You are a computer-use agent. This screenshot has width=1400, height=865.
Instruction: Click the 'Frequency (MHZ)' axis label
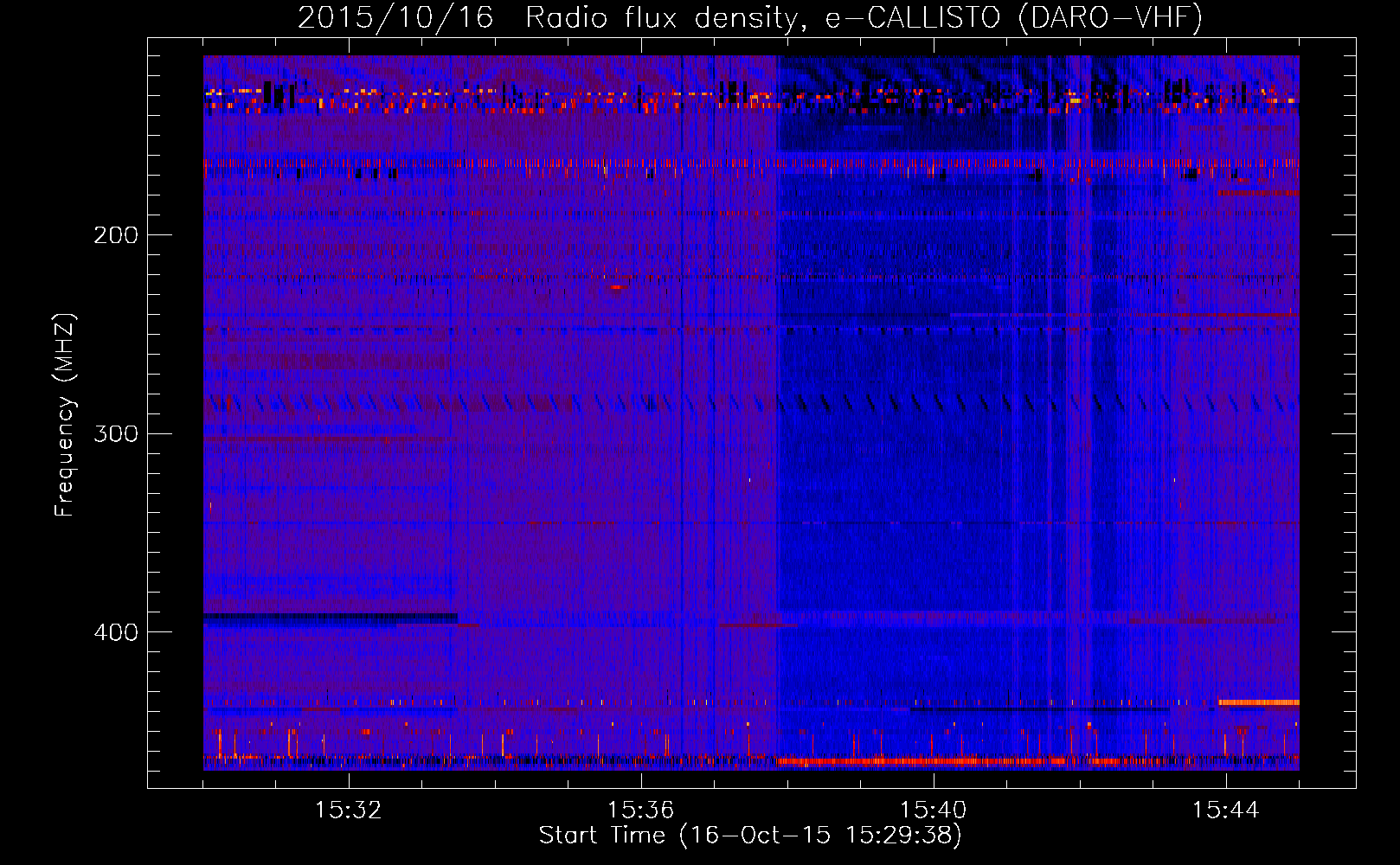(65, 414)
